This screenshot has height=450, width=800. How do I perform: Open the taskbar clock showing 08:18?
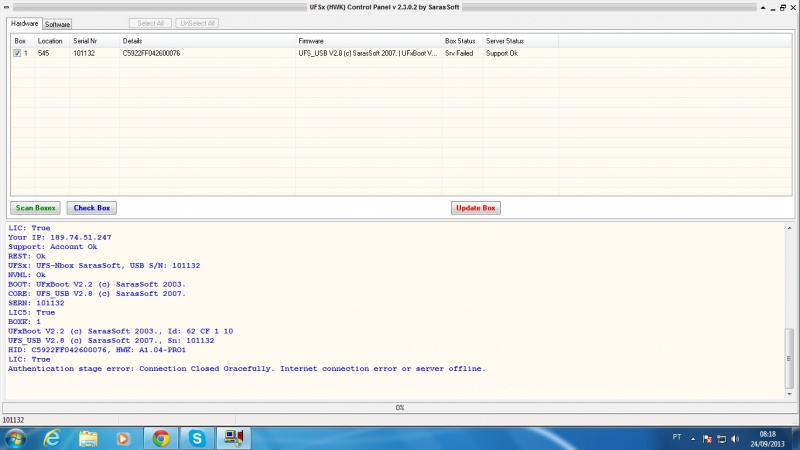[x=767, y=439]
